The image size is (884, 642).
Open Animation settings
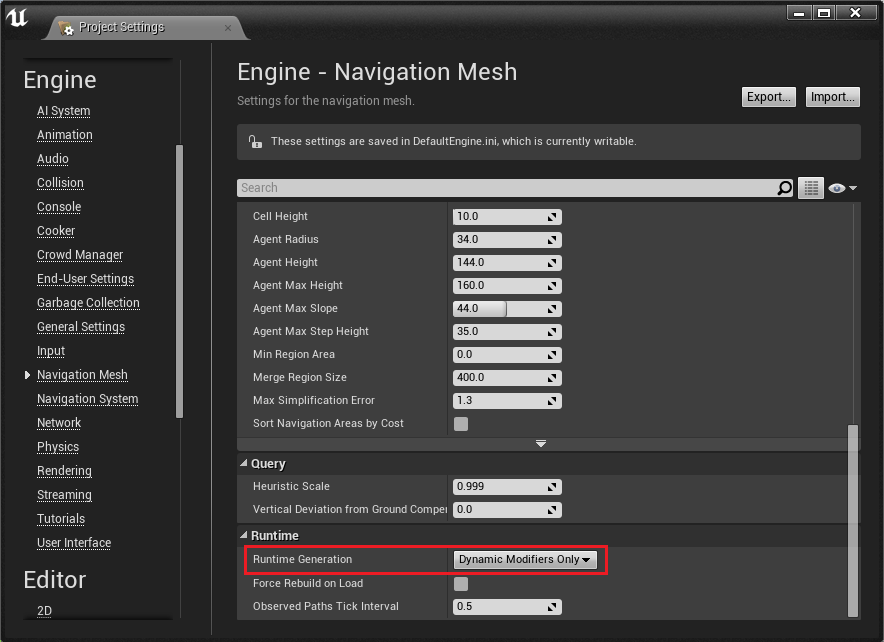[x=64, y=135]
